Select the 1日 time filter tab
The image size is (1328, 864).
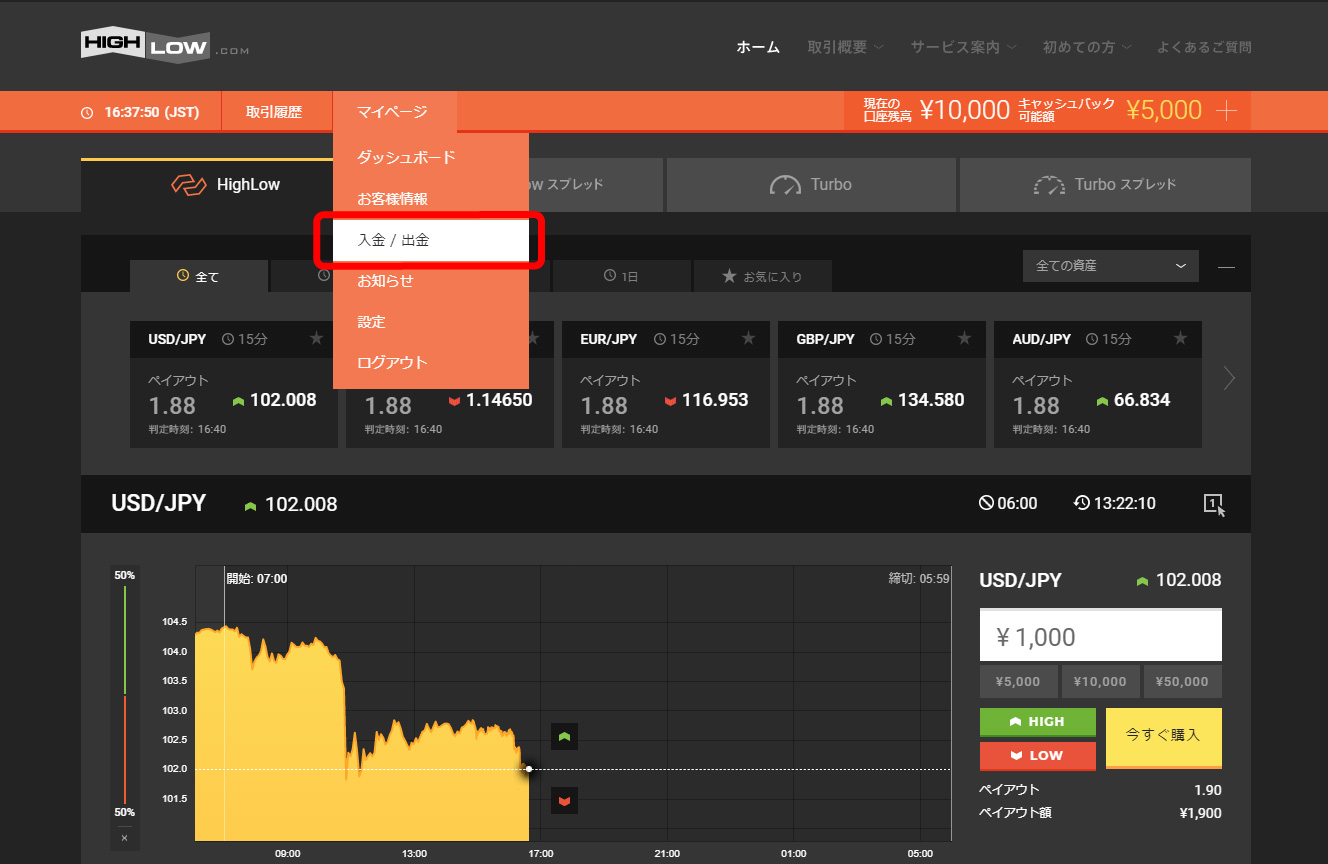(x=622, y=277)
